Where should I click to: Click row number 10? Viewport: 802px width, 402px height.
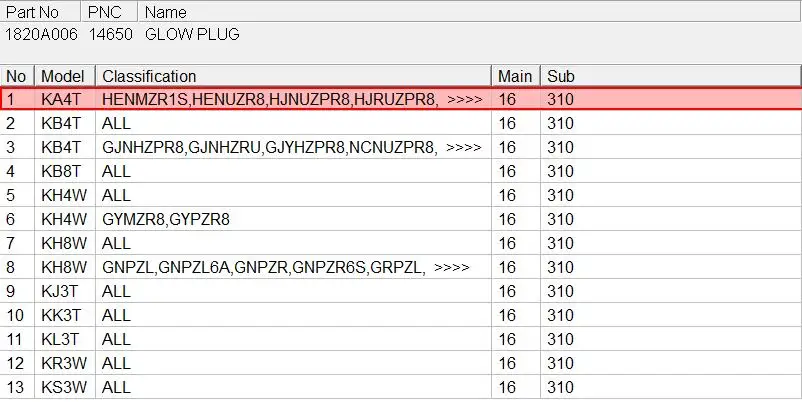[15, 315]
